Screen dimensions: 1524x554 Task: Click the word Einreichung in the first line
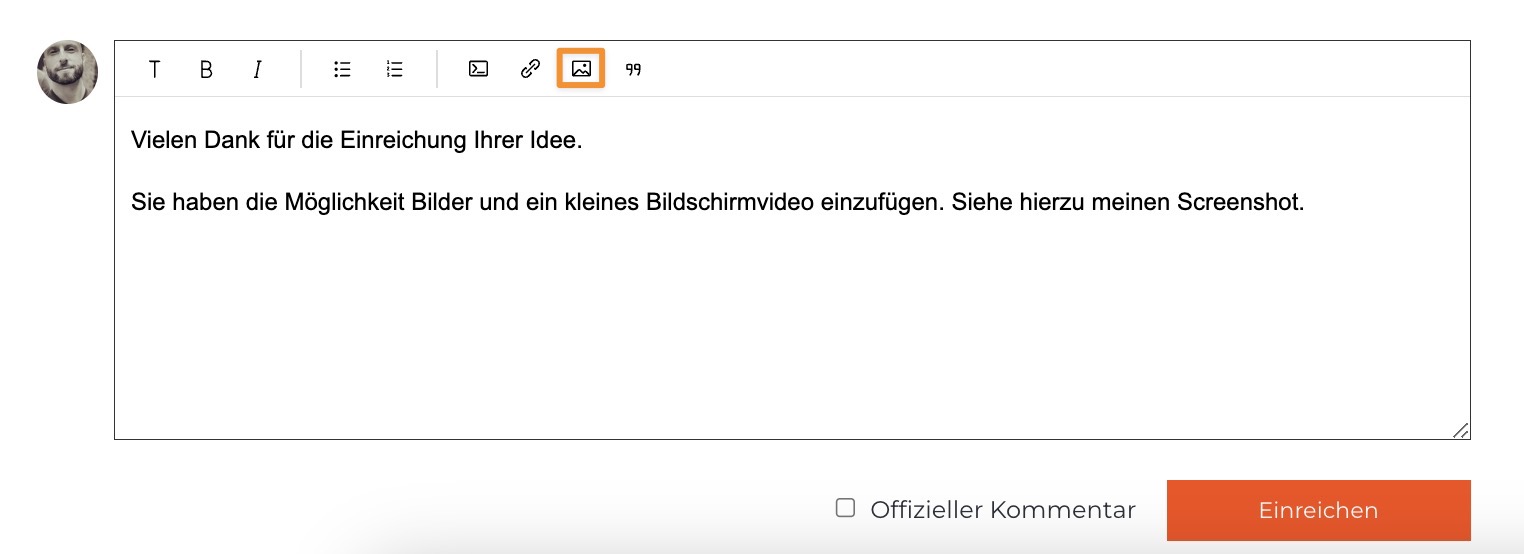point(405,140)
